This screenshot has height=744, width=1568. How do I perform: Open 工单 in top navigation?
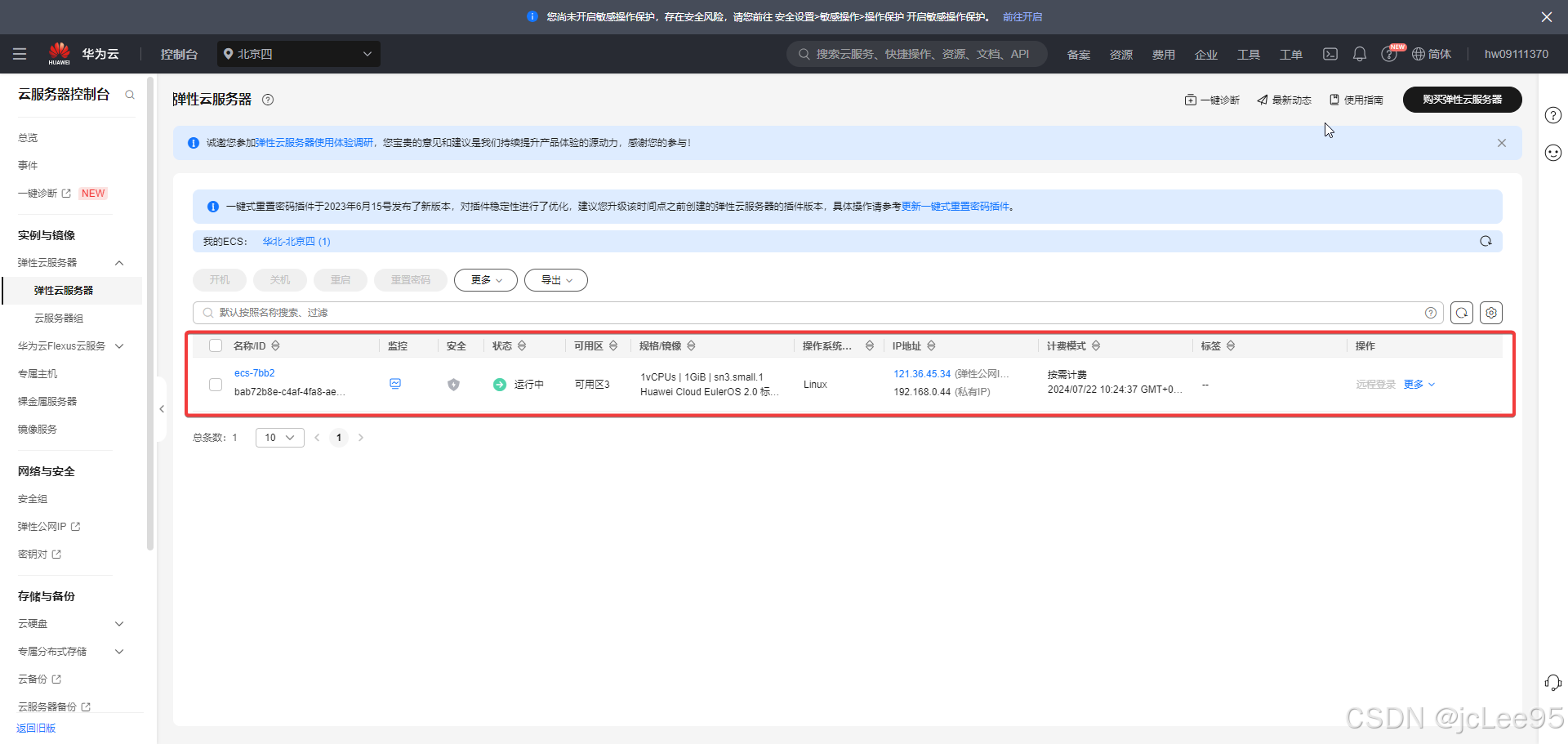[x=1291, y=55]
